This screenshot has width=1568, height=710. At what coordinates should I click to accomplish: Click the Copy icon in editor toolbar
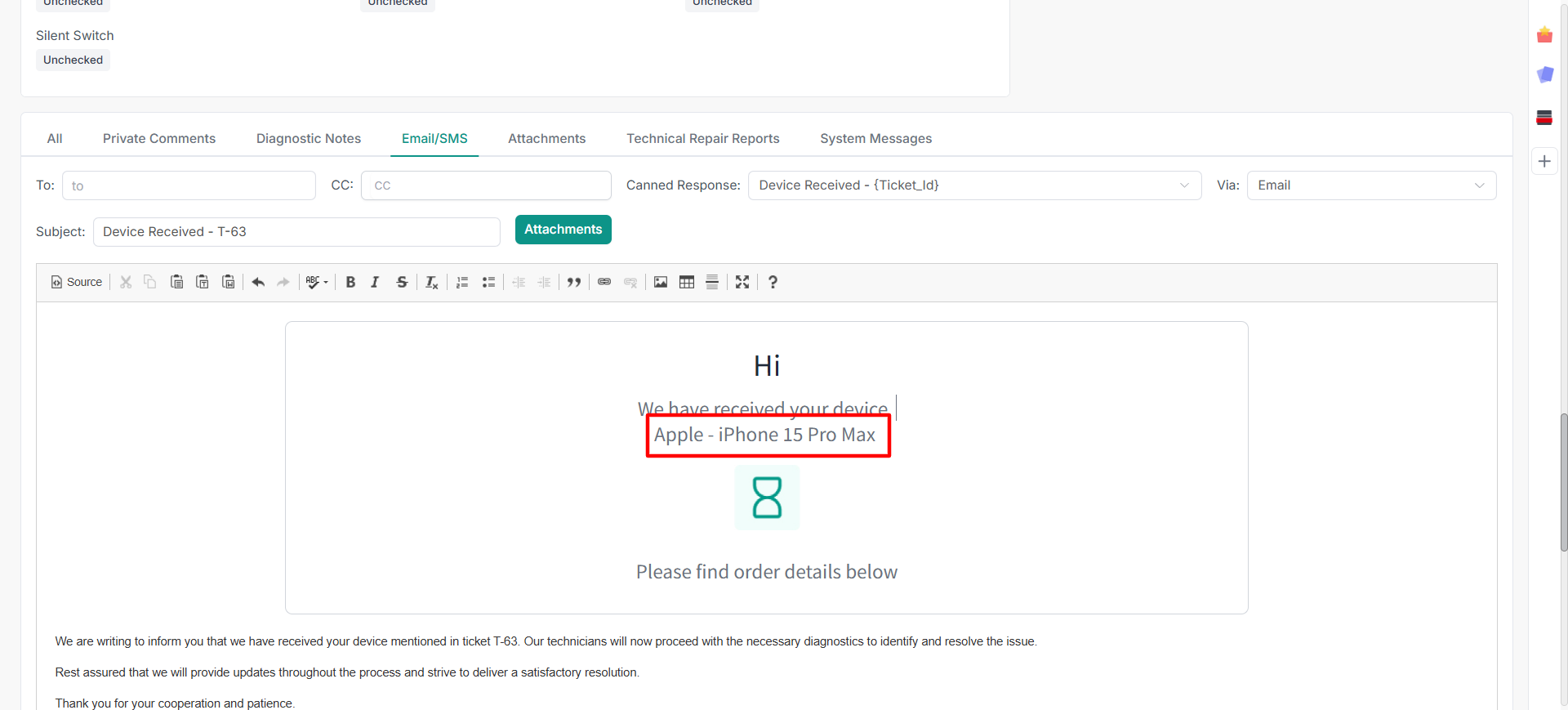[150, 282]
